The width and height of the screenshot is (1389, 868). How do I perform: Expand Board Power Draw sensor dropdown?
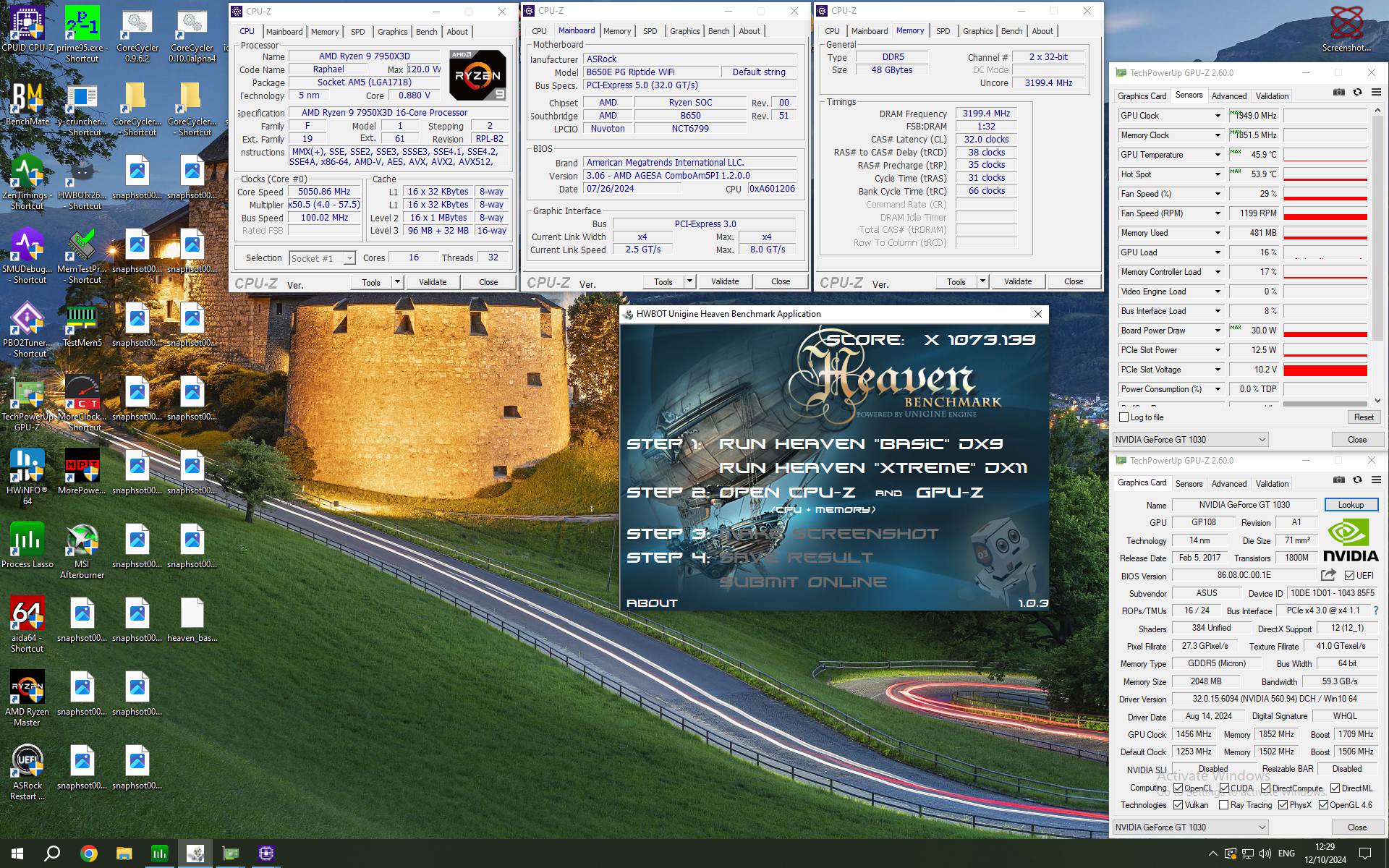tap(1218, 331)
